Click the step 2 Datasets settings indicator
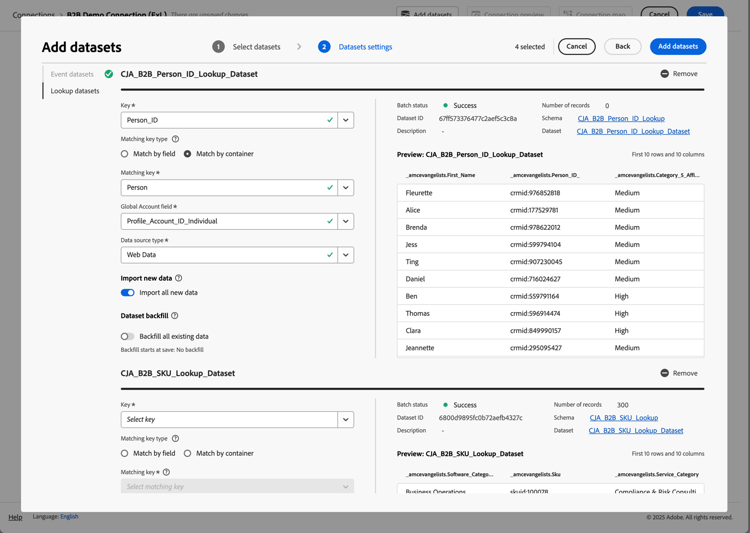The image size is (750, 533). click(x=324, y=47)
